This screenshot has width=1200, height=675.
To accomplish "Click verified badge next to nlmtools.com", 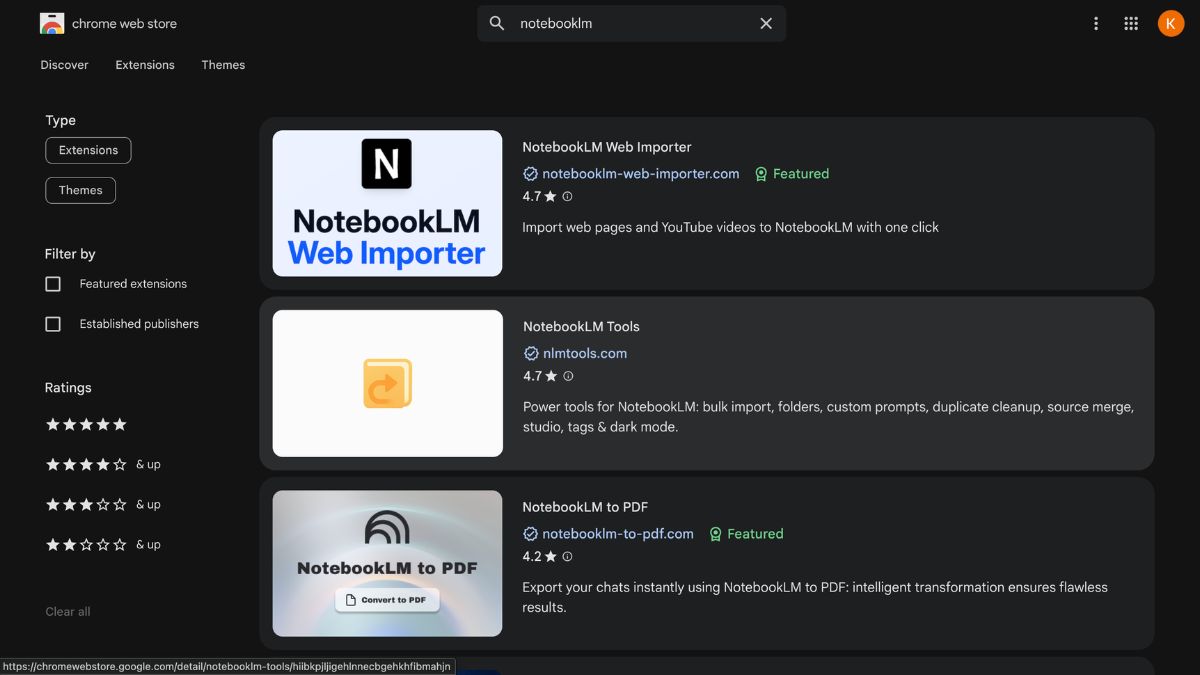I will pyautogui.click(x=531, y=354).
